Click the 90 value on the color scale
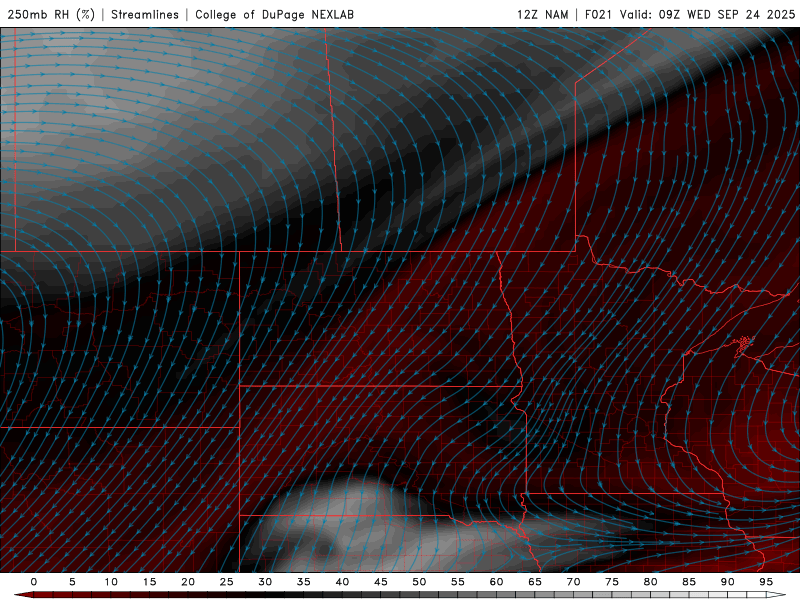 click(727, 582)
